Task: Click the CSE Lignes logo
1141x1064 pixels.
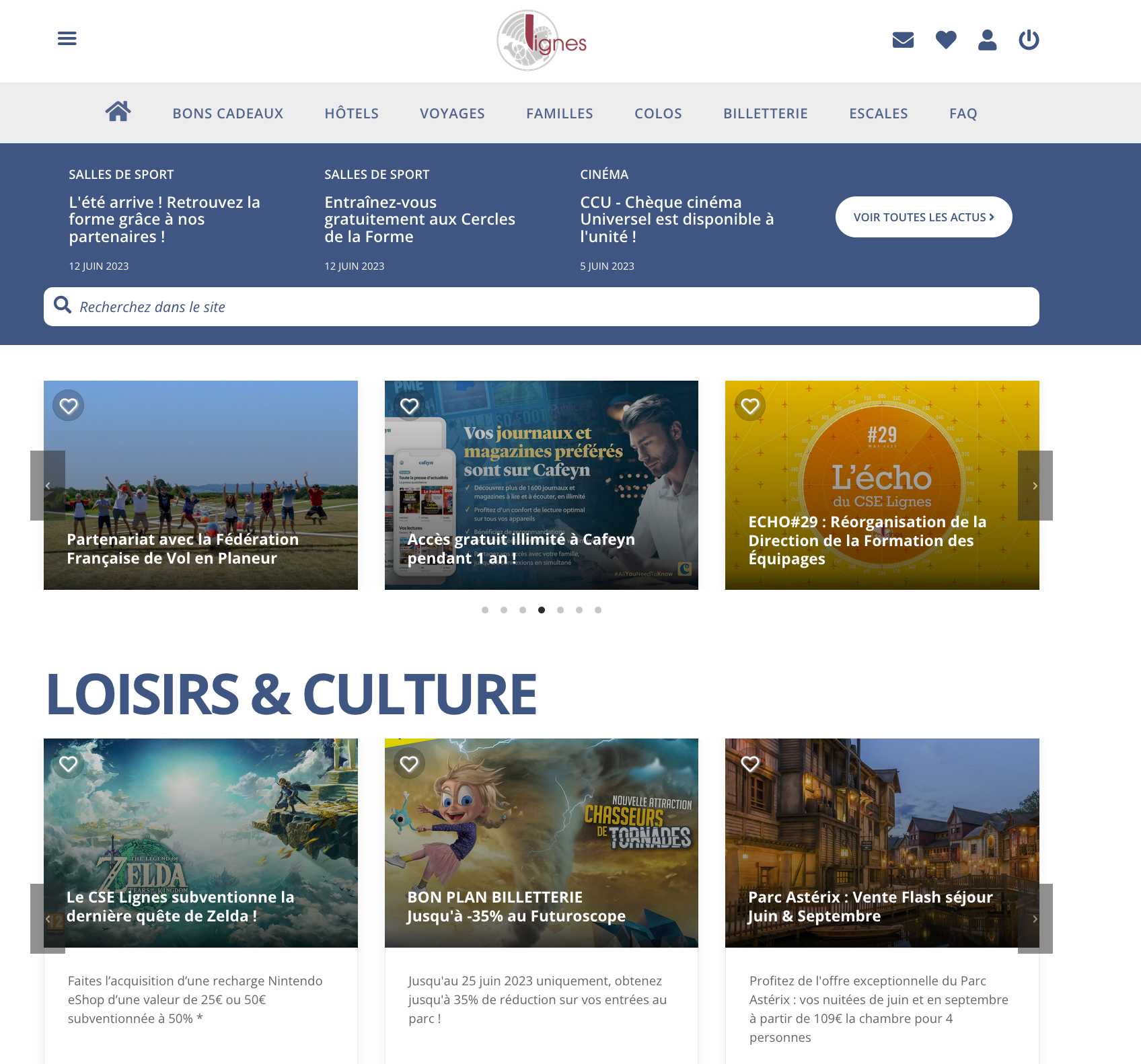Action: tap(541, 41)
